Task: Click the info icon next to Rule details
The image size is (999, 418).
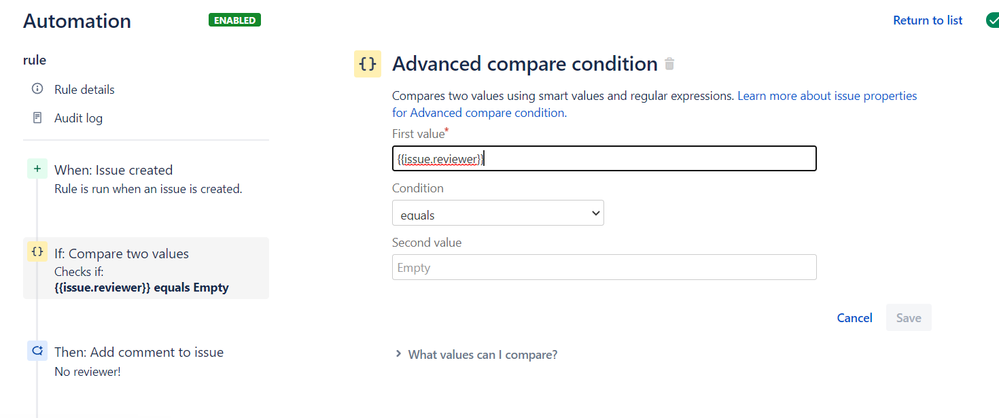Action: coord(37,89)
